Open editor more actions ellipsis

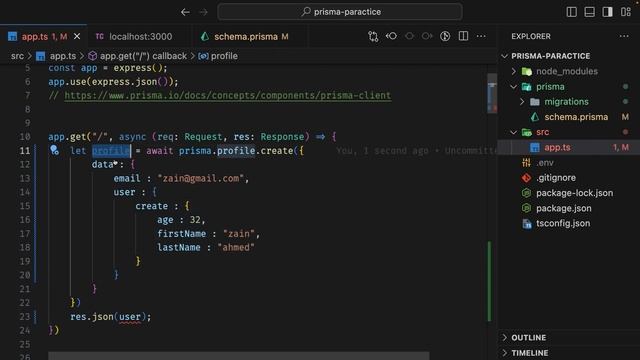tap(481, 36)
